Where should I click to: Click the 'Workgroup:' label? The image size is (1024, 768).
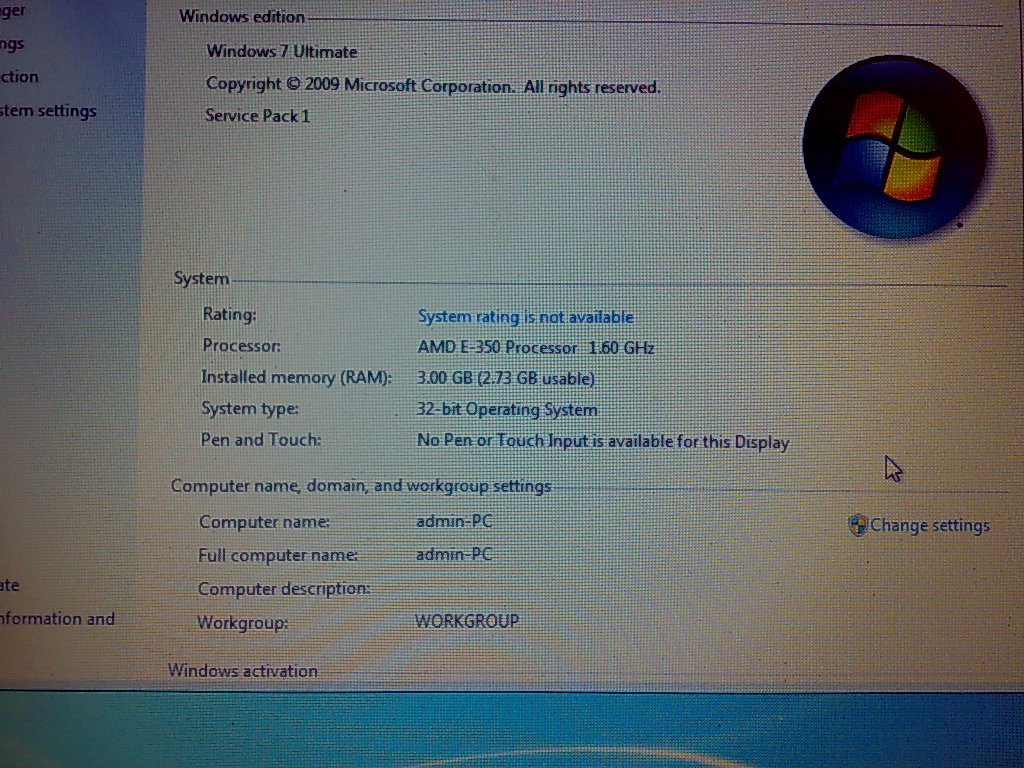(x=242, y=623)
